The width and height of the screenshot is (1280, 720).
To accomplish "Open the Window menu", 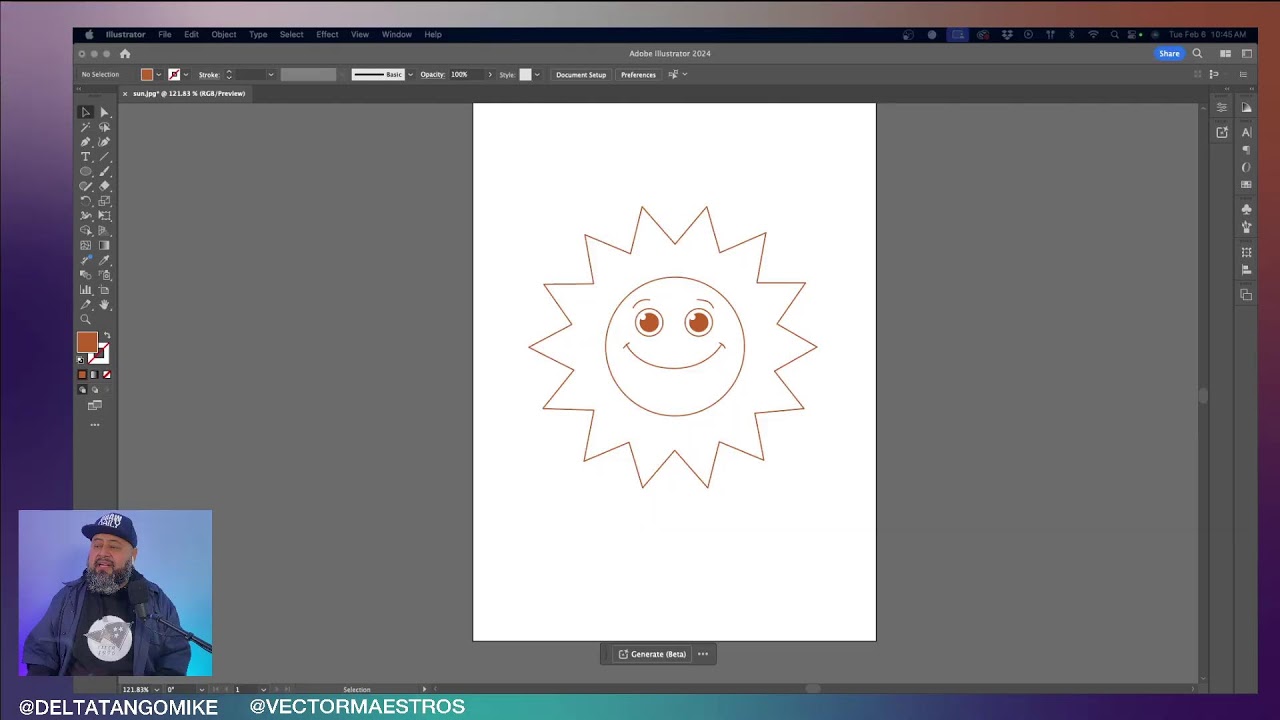I will 397,34.
